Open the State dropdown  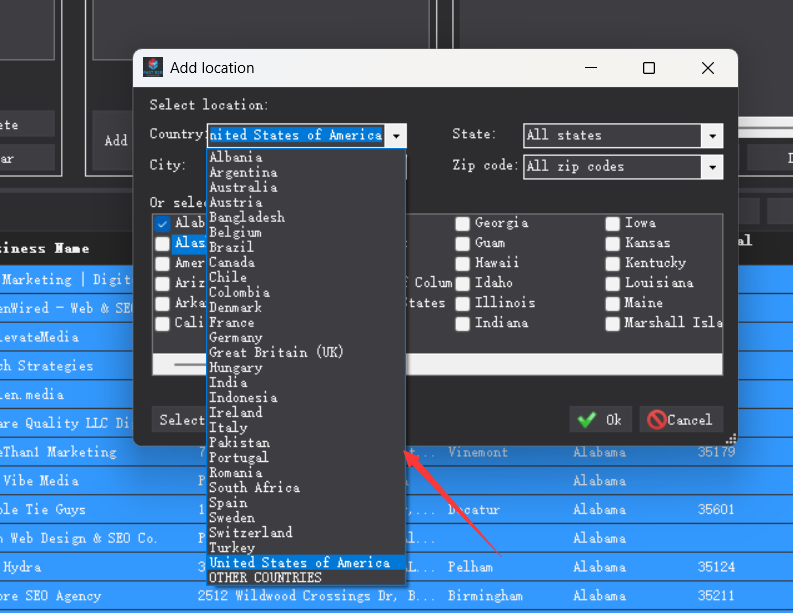(711, 136)
